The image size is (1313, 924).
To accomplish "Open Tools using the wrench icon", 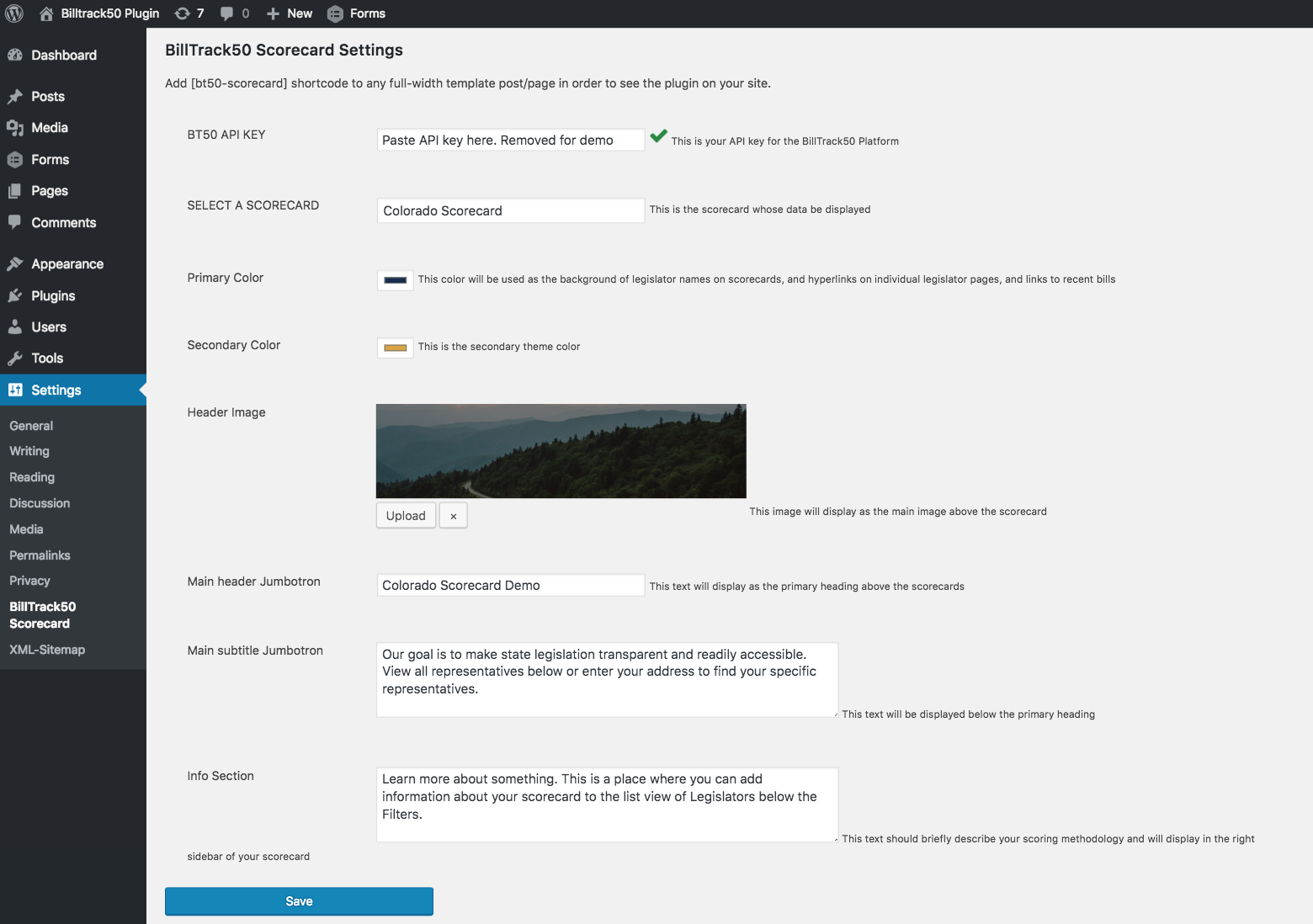I will pos(16,358).
